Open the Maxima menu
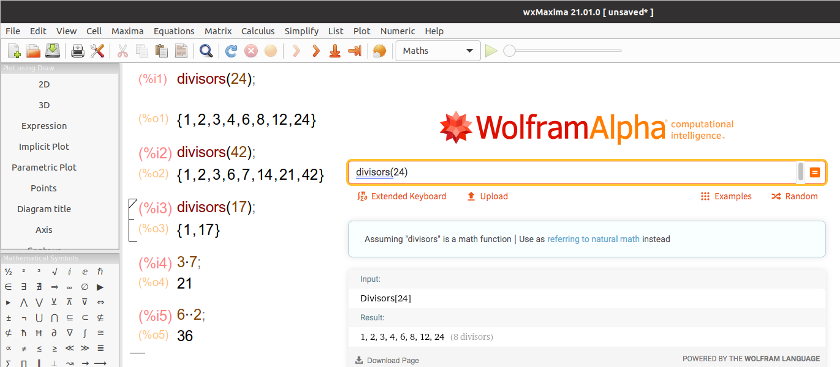 click(127, 31)
